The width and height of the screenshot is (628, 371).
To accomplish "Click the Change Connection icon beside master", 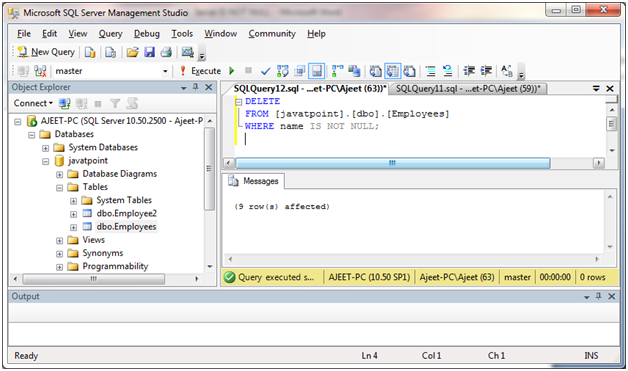I will click(x=40, y=71).
